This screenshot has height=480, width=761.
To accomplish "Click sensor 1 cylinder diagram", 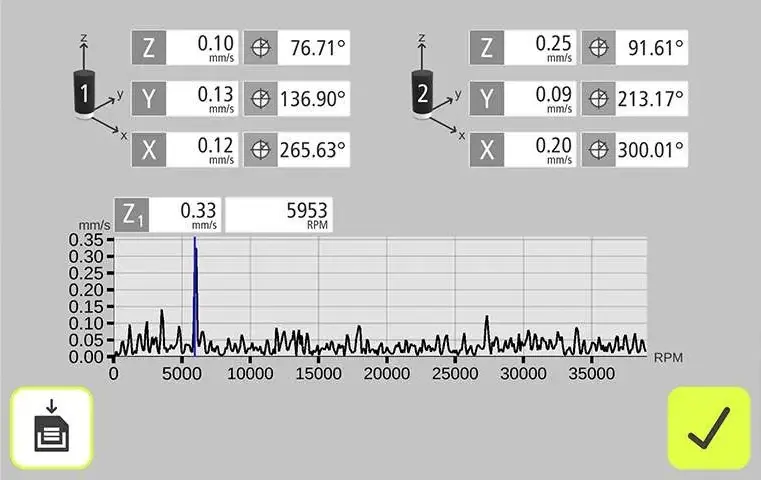I will pyautogui.click(x=84, y=94).
